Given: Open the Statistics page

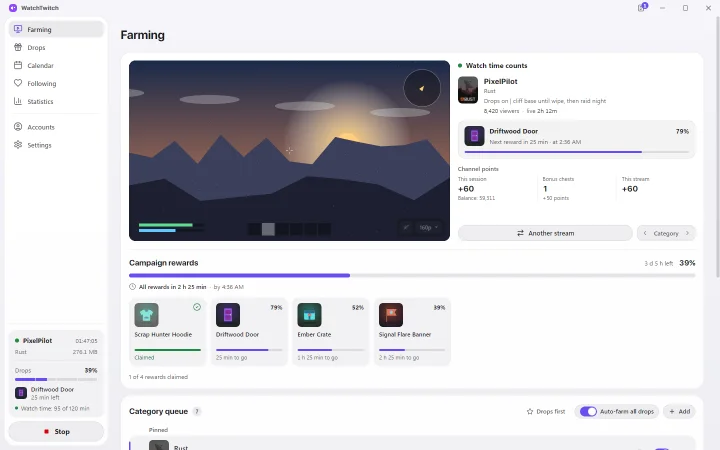Looking at the screenshot, I should pyautogui.click(x=56, y=101).
